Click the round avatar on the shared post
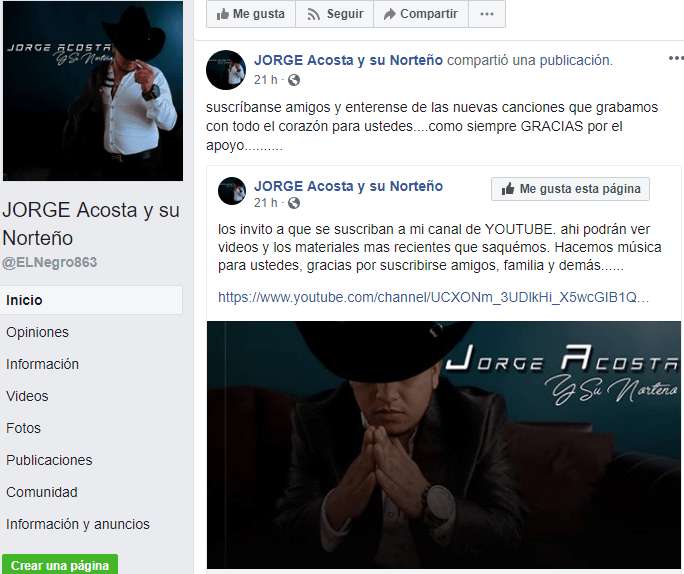Image resolution: width=684 pixels, height=574 pixels. coord(226,70)
